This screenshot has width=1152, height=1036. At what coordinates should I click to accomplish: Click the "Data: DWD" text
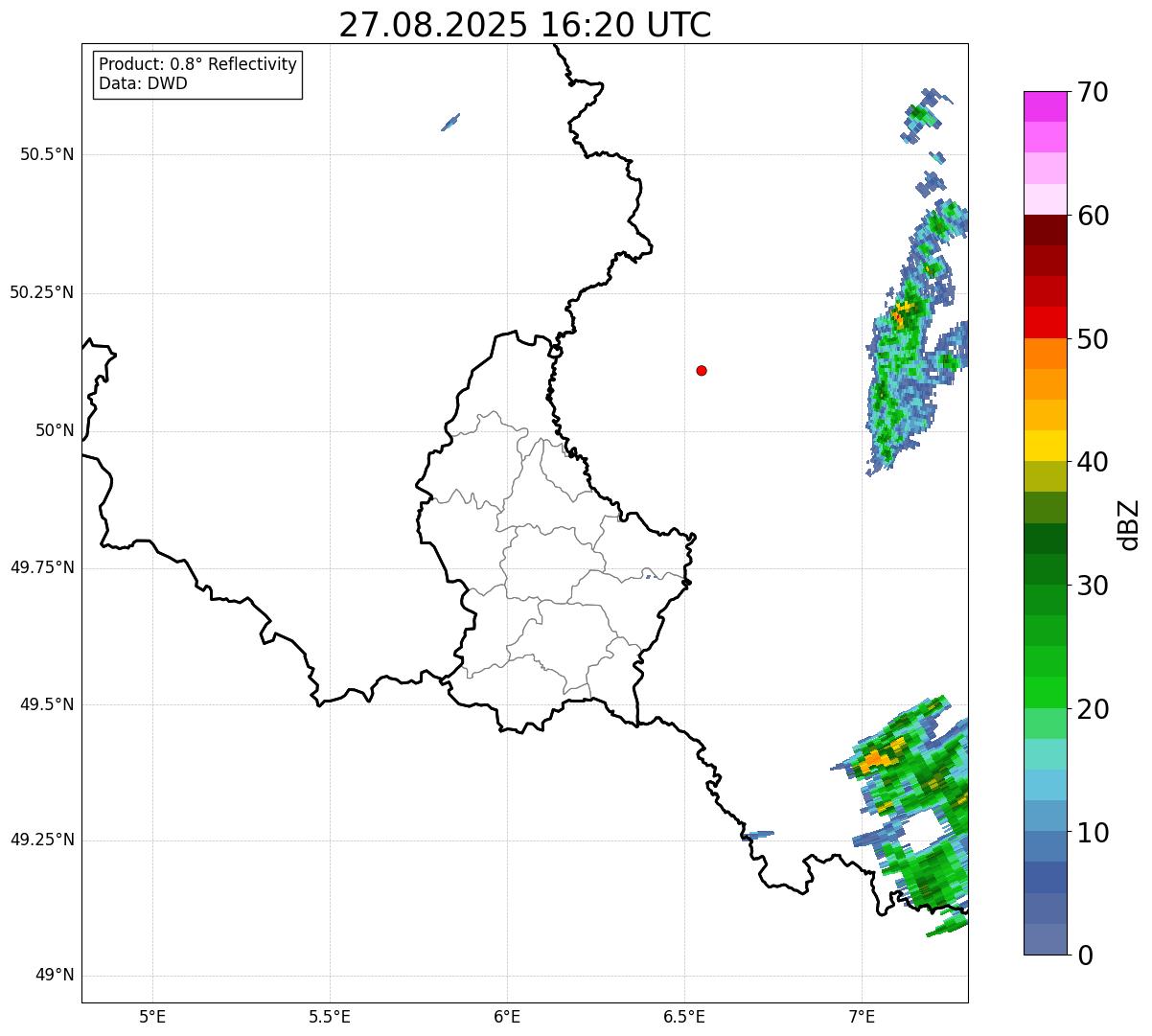point(143,83)
